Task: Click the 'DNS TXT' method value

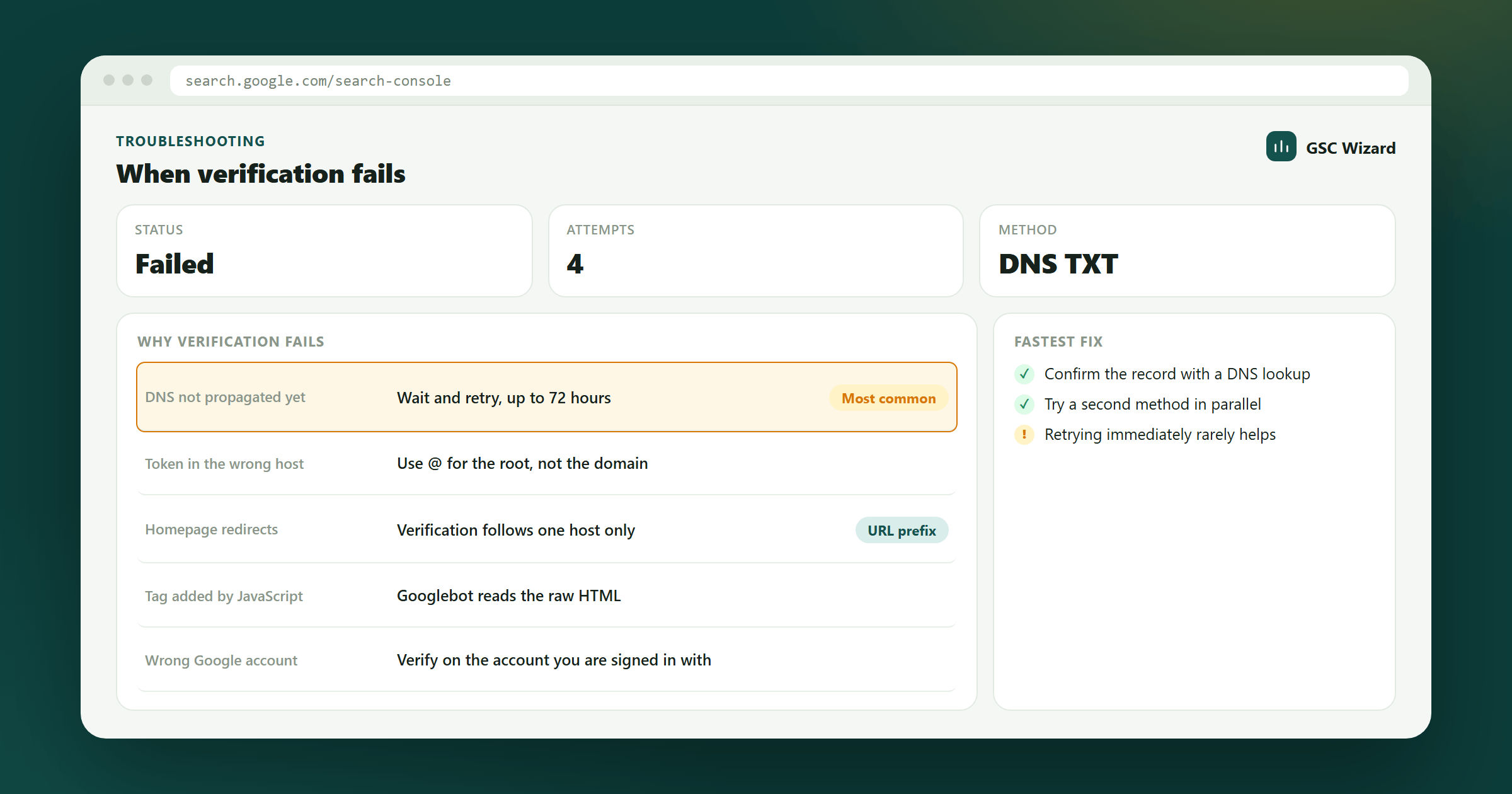Action: click(1058, 264)
